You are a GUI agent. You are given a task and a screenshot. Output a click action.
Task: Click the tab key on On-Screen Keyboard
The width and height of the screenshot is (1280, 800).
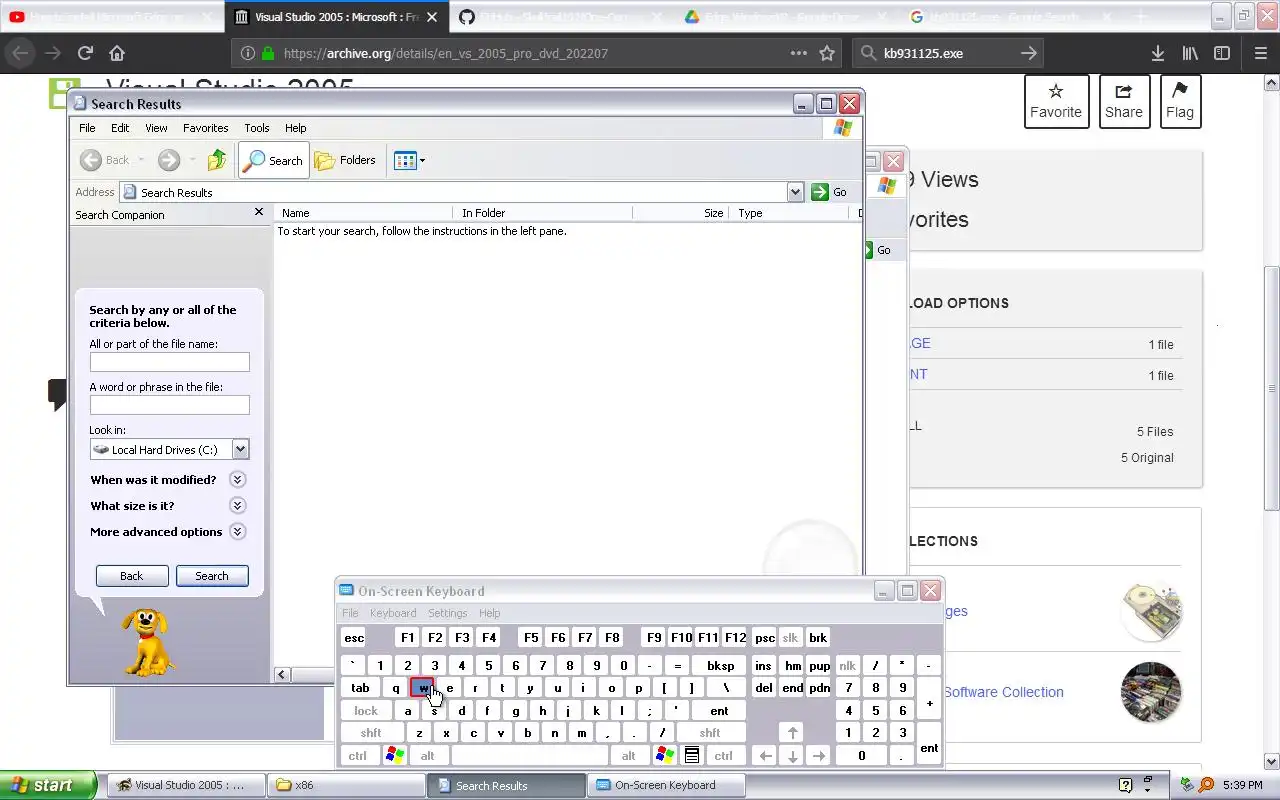click(x=360, y=688)
